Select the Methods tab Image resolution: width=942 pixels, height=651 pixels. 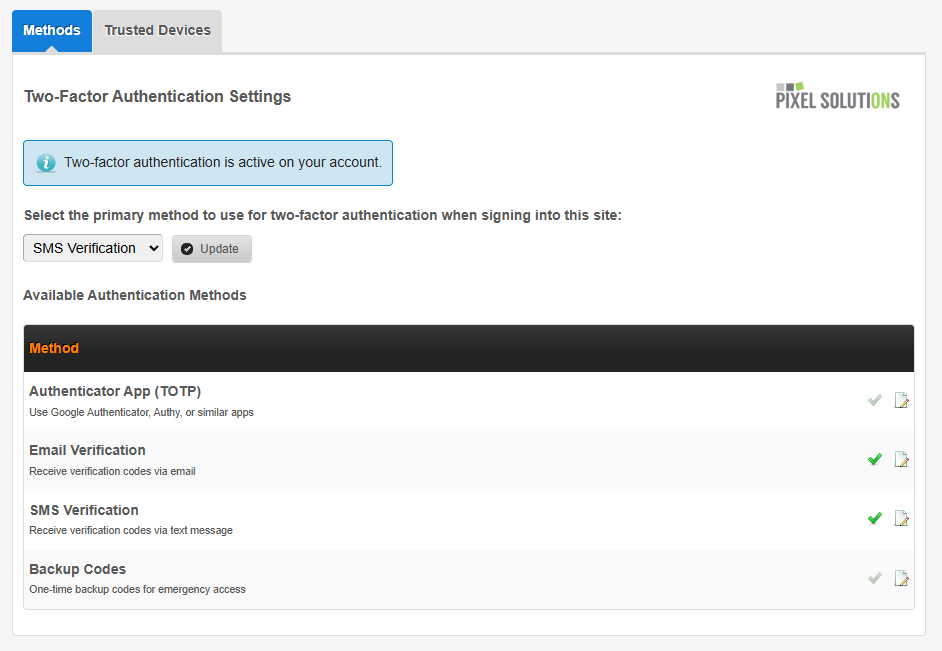click(51, 30)
